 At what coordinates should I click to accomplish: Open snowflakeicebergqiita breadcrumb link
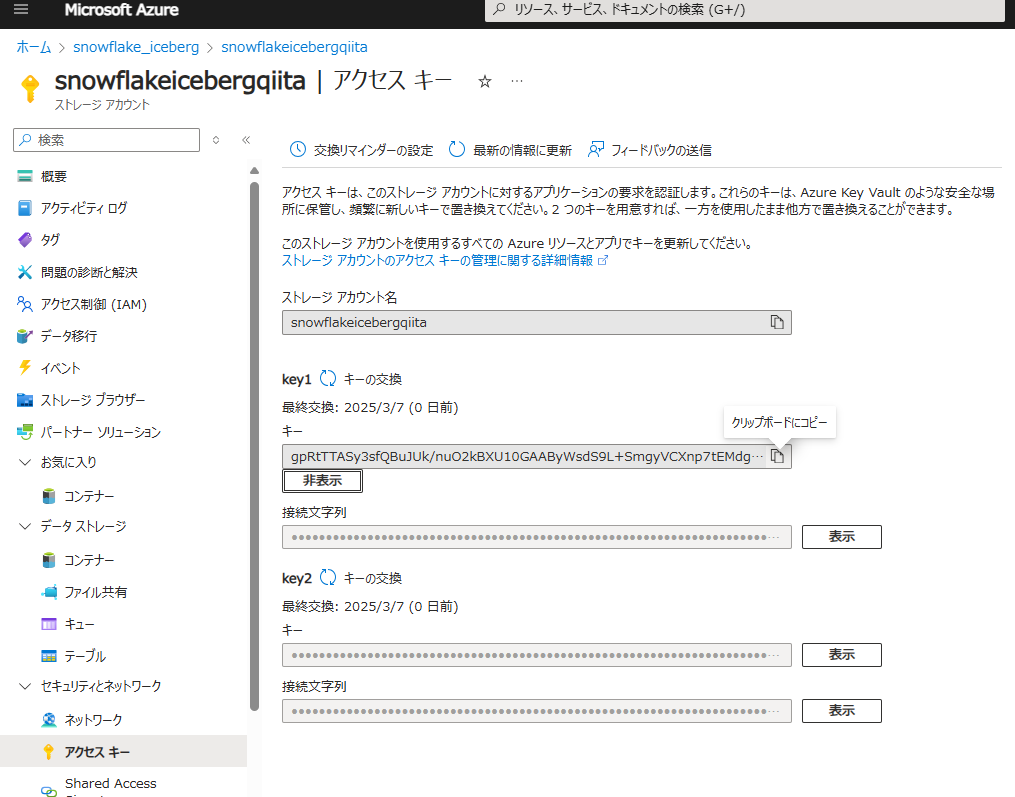click(295, 47)
